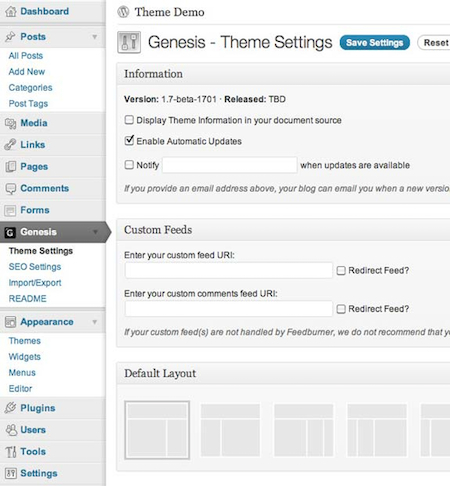Image resolution: width=450 pixels, height=486 pixels.
Task: Open Widgets under Appearance
Action: 25,357
